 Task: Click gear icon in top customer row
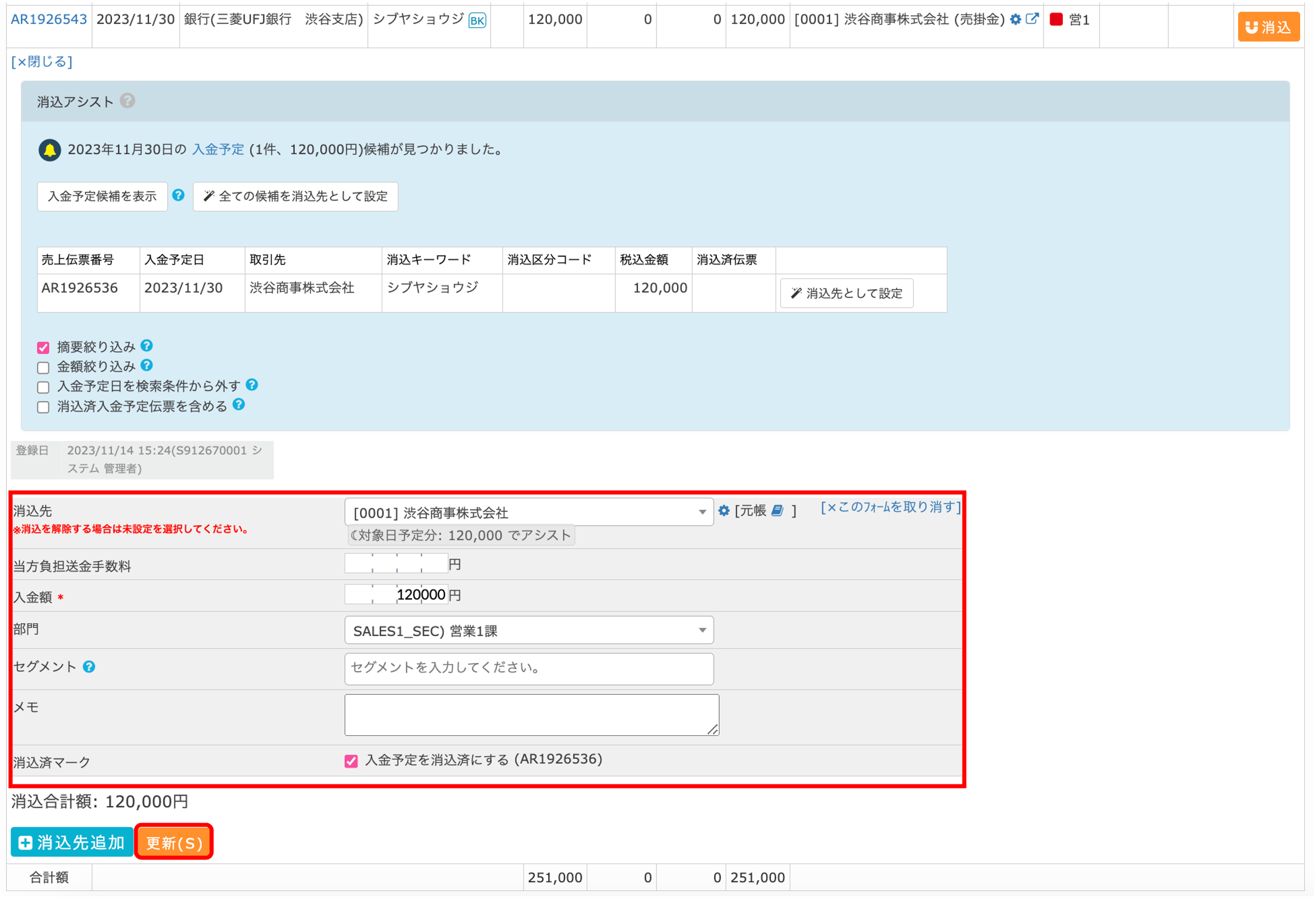pyautogui.click(x=1015, y=19)
